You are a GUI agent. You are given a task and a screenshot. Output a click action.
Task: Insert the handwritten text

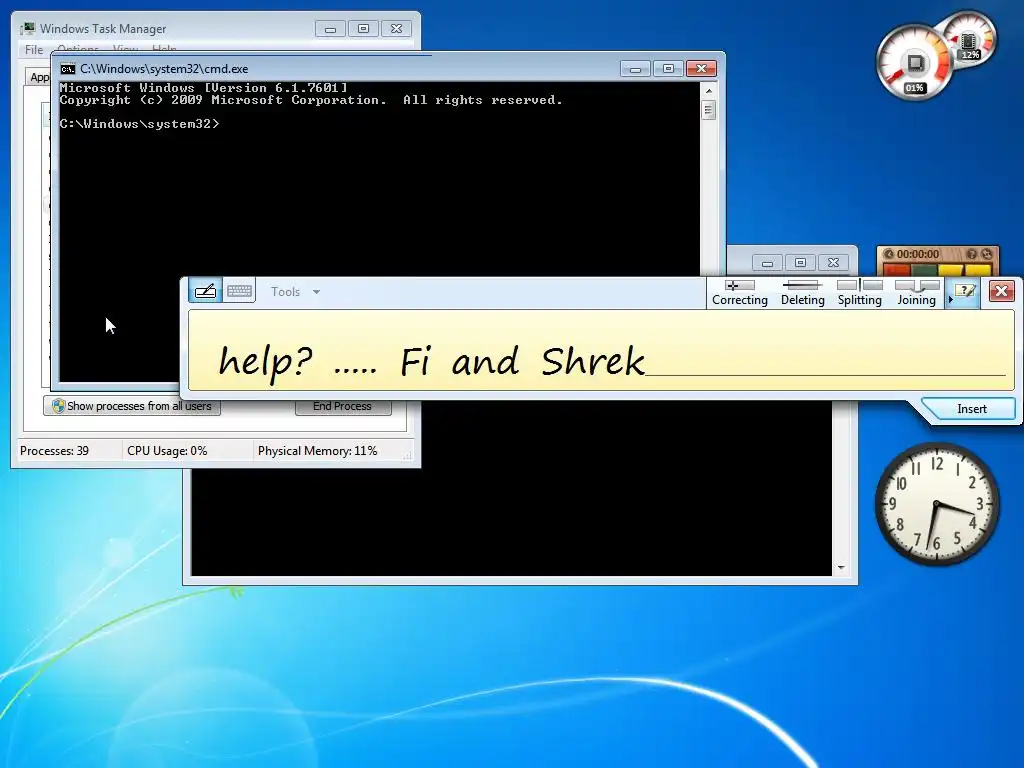click(971, 409)
